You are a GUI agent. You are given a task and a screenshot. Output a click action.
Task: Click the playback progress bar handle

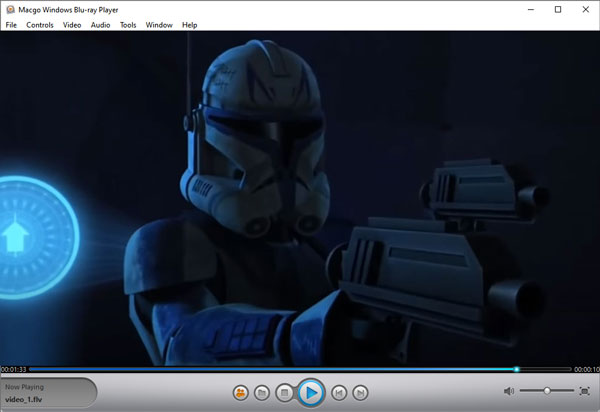[517, 369]
